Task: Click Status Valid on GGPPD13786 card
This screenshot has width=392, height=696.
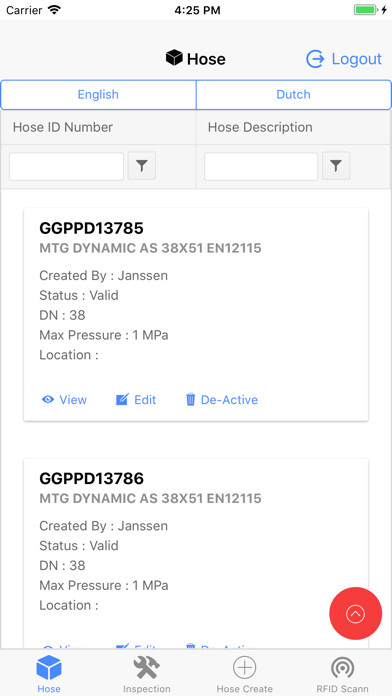Action: click(x=79, y=546)
